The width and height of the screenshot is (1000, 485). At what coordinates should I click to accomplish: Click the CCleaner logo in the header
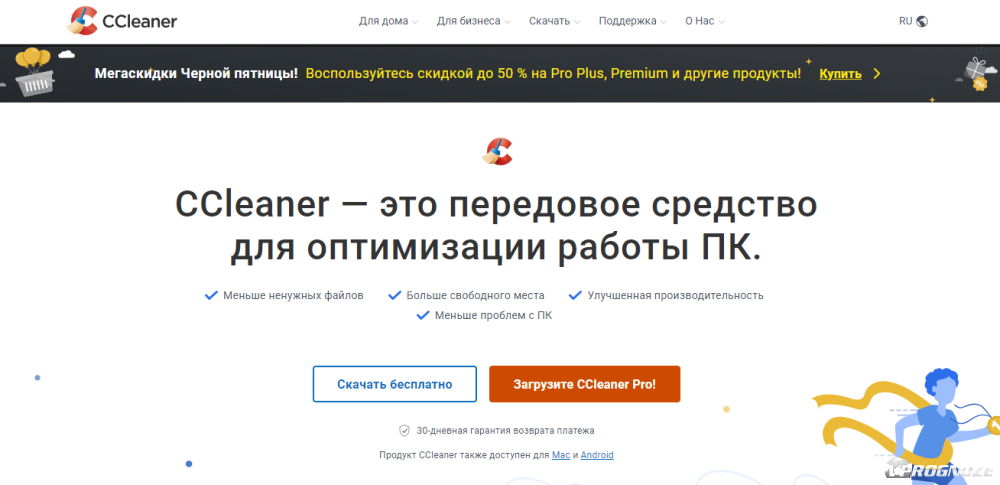coord(122,21)
